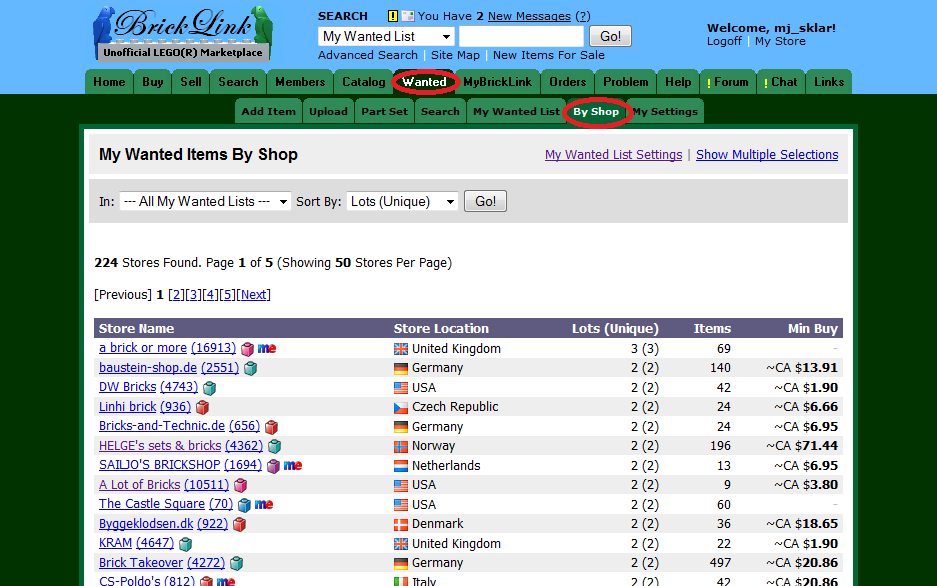Image resolution: width=937 pixels, height=586 pixels.
Task: Click red brick icon beside Linhi brick
Action: 203,407
